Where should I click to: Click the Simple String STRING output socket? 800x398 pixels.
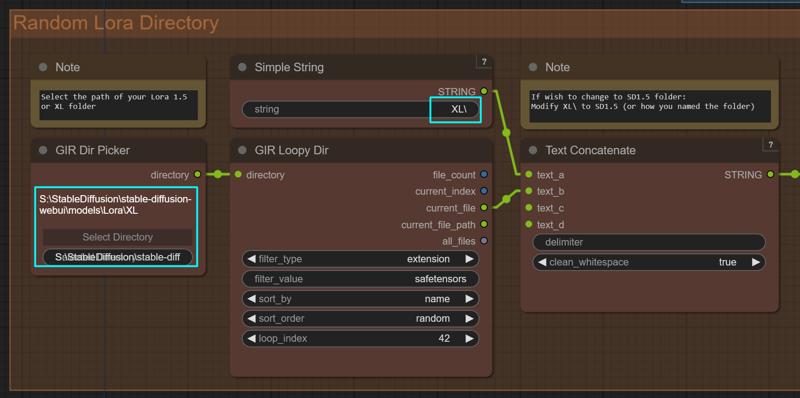[x=484, y=91]
